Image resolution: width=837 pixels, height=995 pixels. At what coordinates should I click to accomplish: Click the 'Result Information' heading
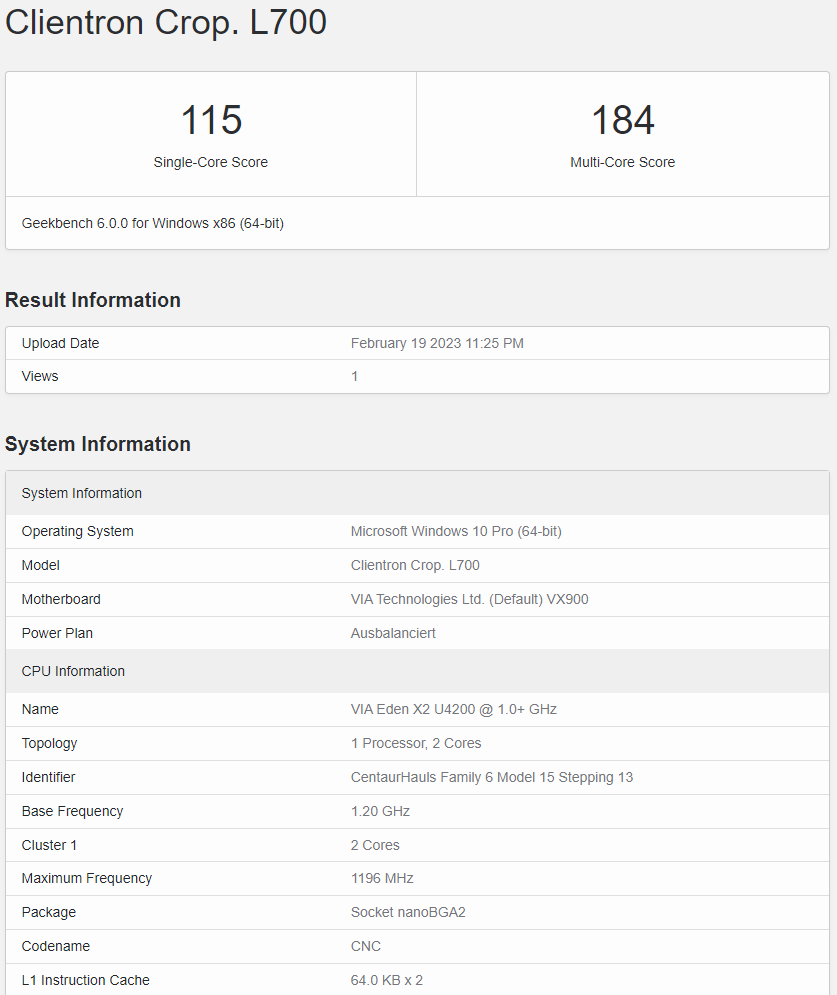coord(93,300)
